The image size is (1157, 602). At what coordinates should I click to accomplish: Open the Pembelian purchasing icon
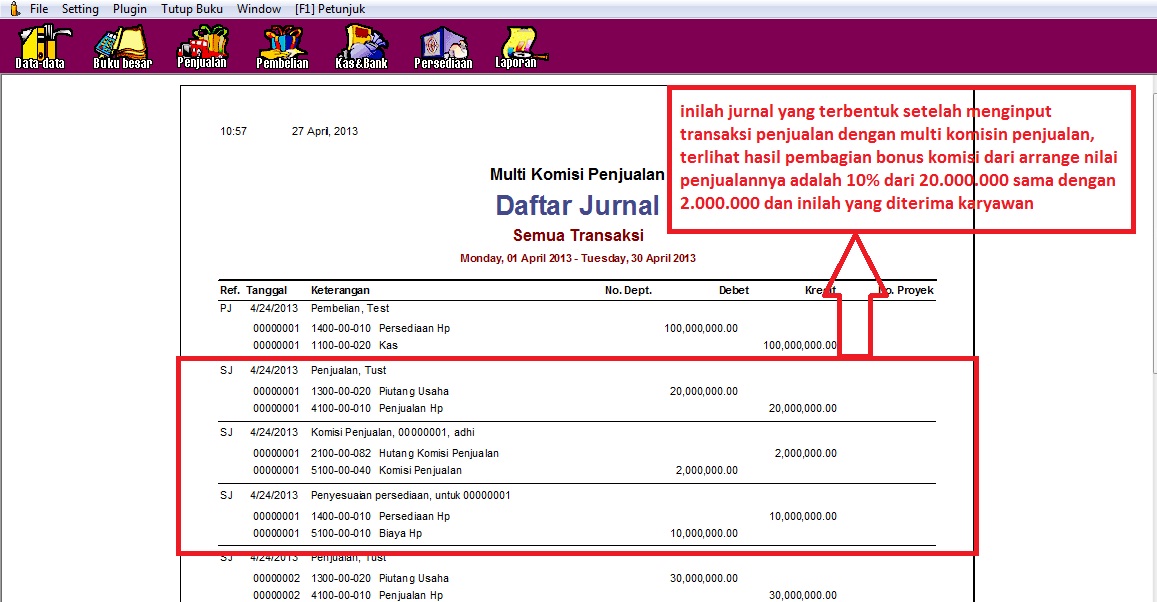(x=282, y=46)
